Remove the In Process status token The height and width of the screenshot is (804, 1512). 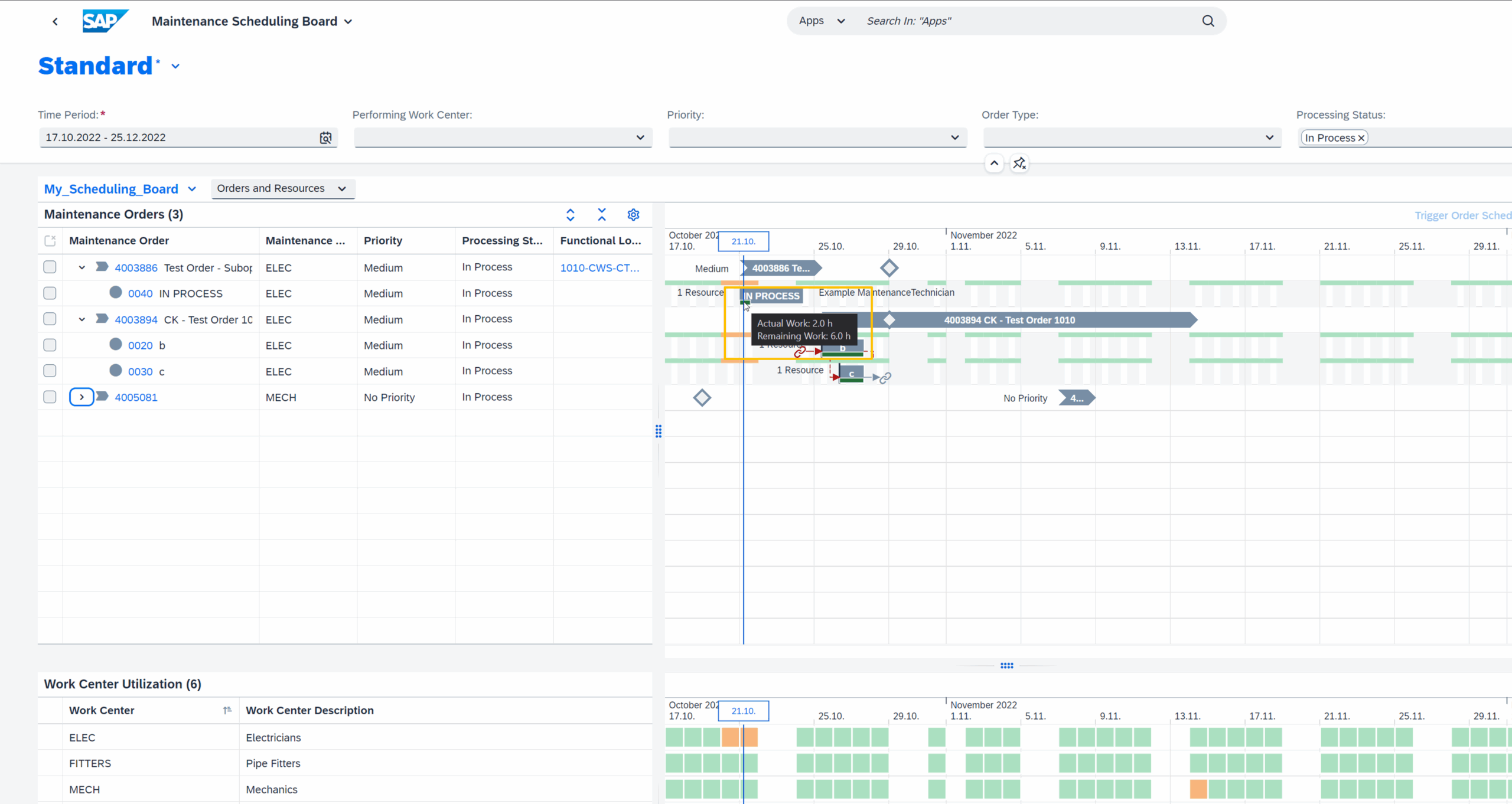click(x=1361, y=138)
